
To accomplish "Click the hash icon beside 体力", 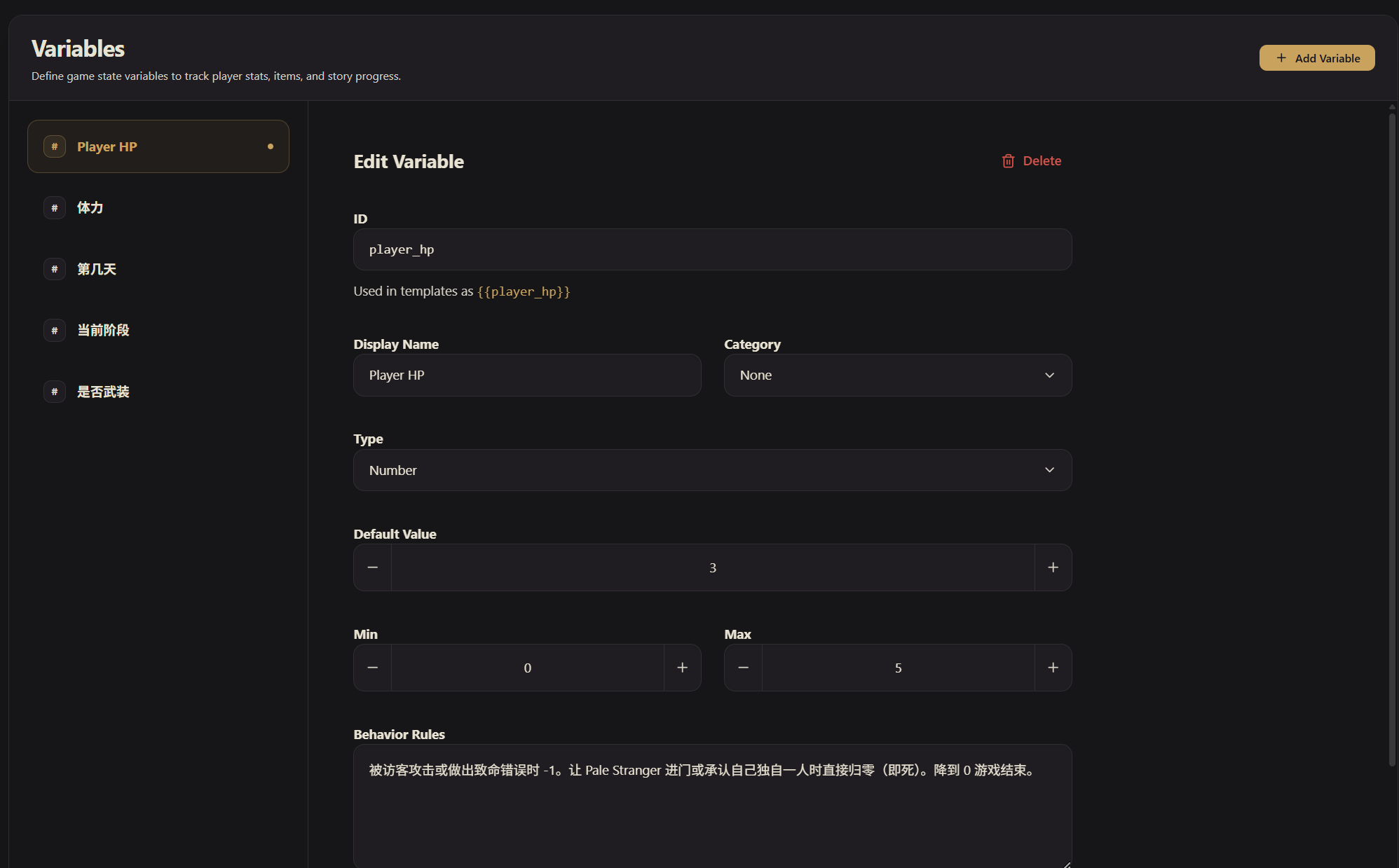I will [55, 208].
